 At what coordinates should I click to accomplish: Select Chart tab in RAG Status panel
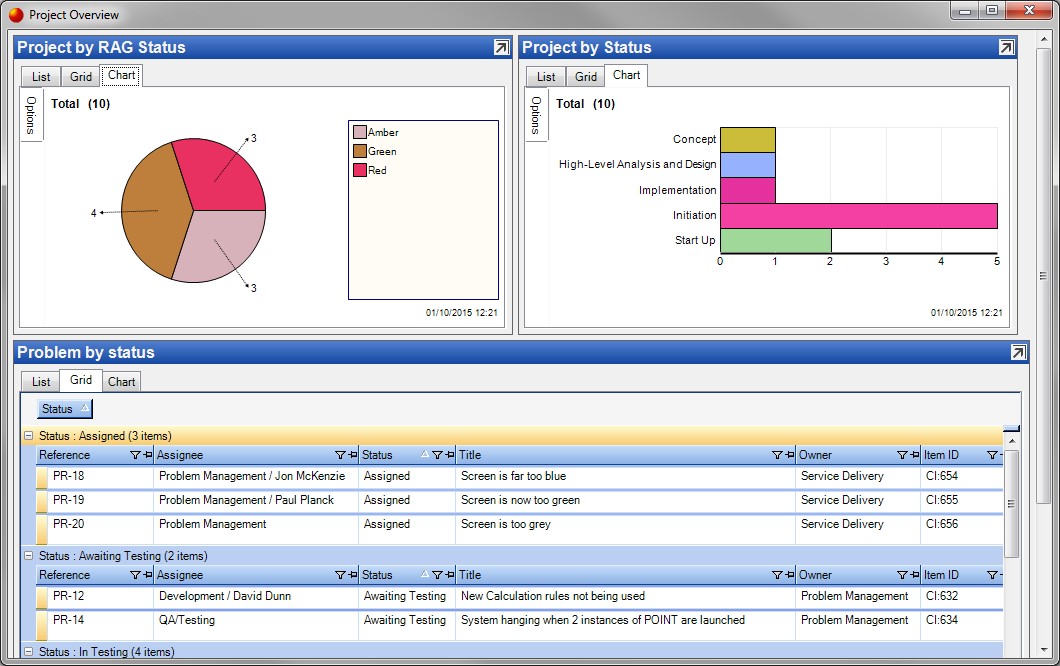[121, 75]
